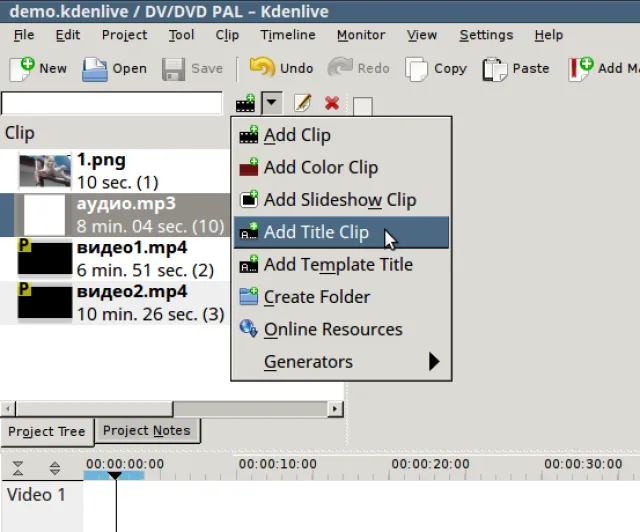Click the scrollbar left arrow
This screenshot has width=640, height=532.
7,409
